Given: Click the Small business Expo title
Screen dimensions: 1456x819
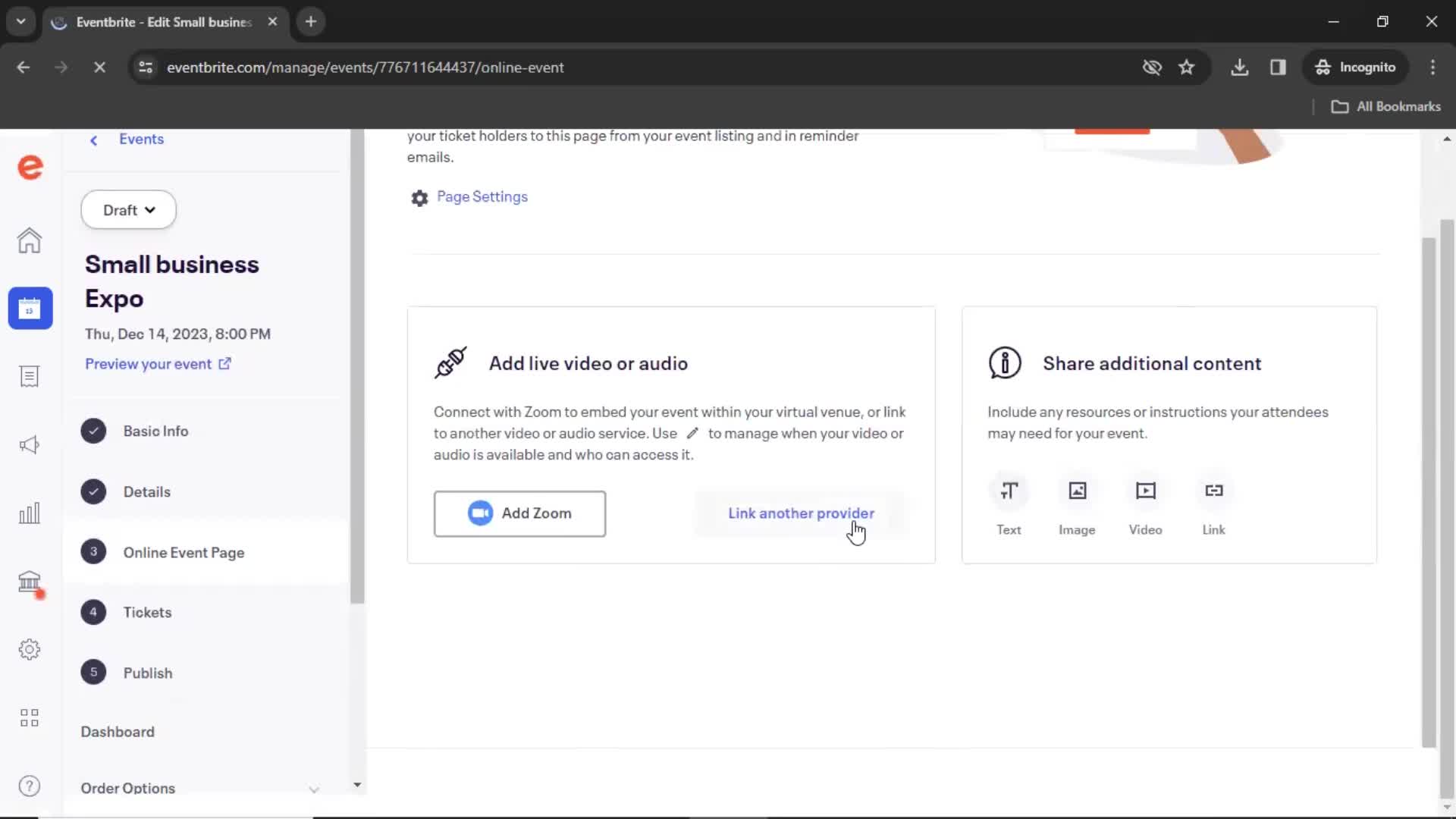Looking at the screenshot, I should 172,281.
